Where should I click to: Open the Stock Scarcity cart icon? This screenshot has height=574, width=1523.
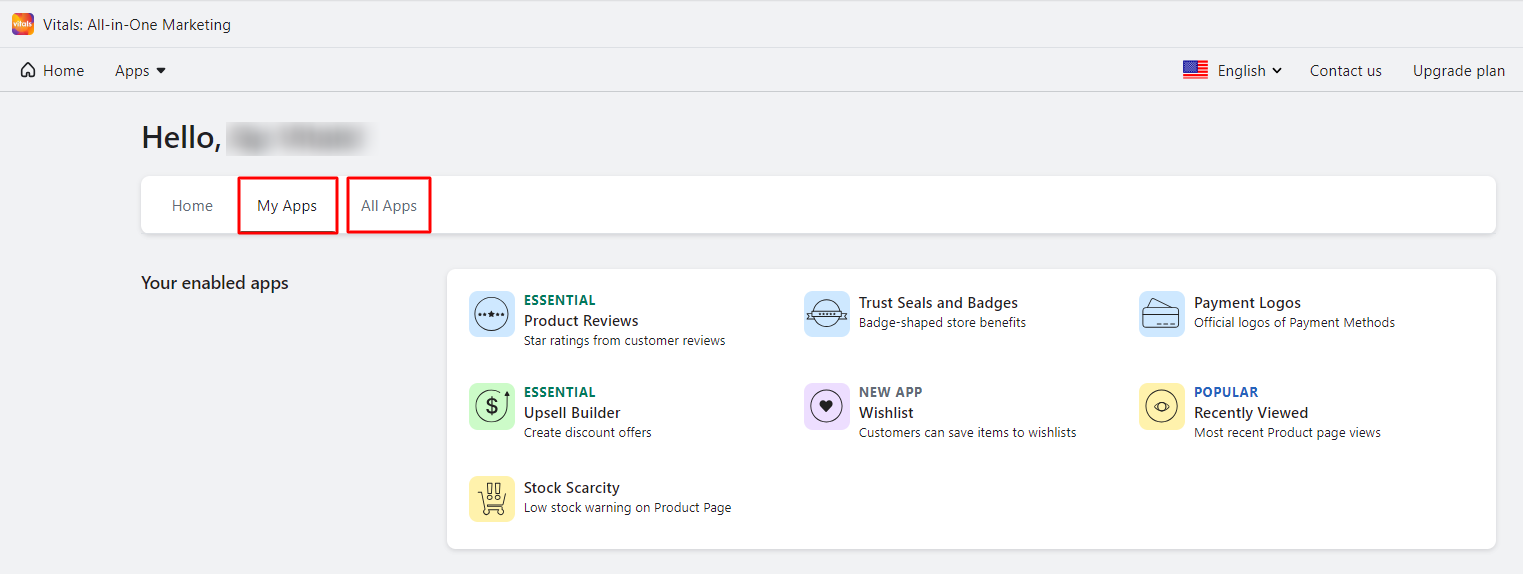coord(492,498)
